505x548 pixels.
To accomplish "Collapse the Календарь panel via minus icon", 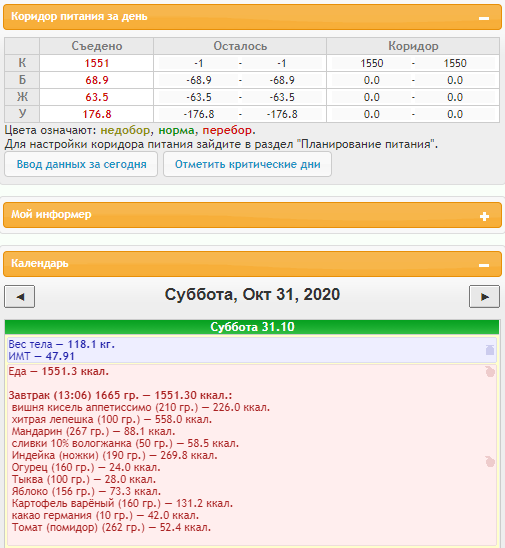I will click(484, 265).
